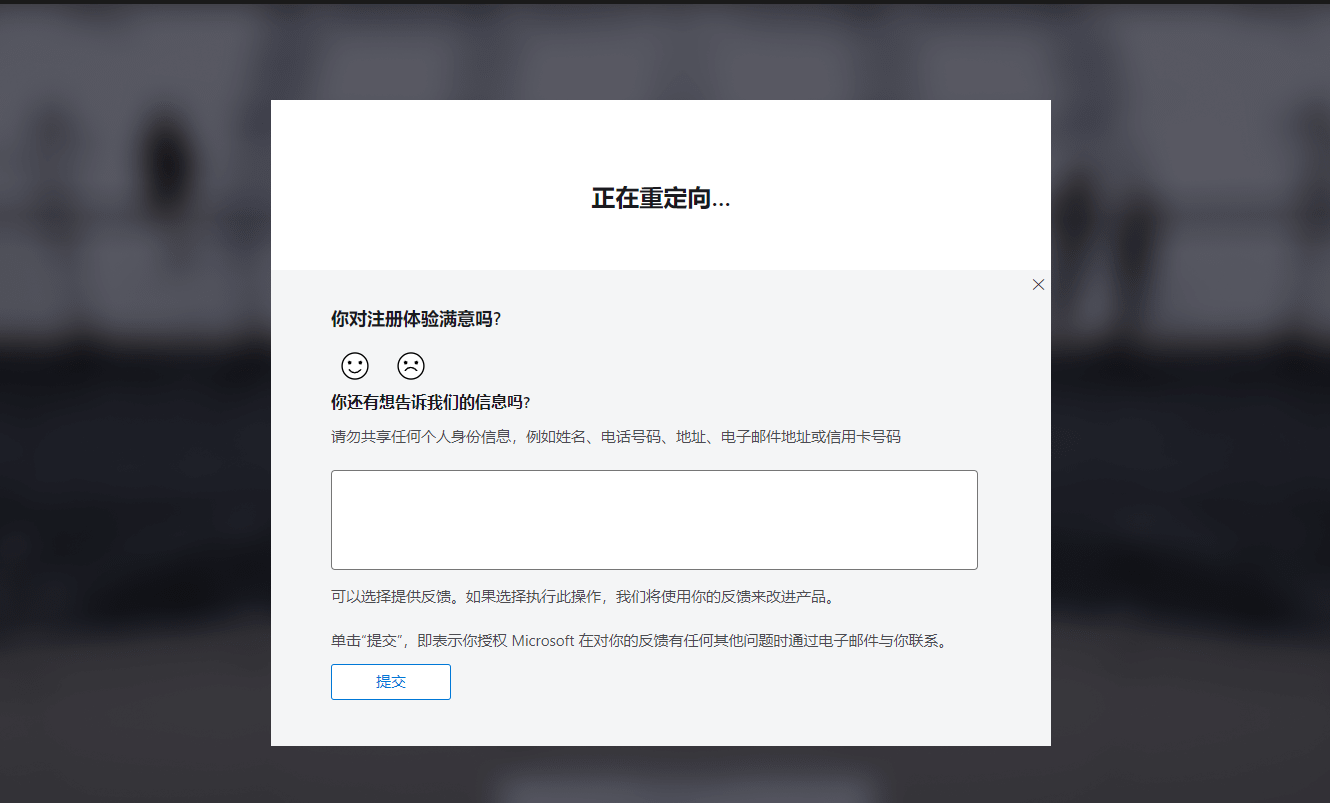Click into the feedback comments text box
Image resolution: width=1330 pixels, height=803 pixels.
(x=654, y=520)
